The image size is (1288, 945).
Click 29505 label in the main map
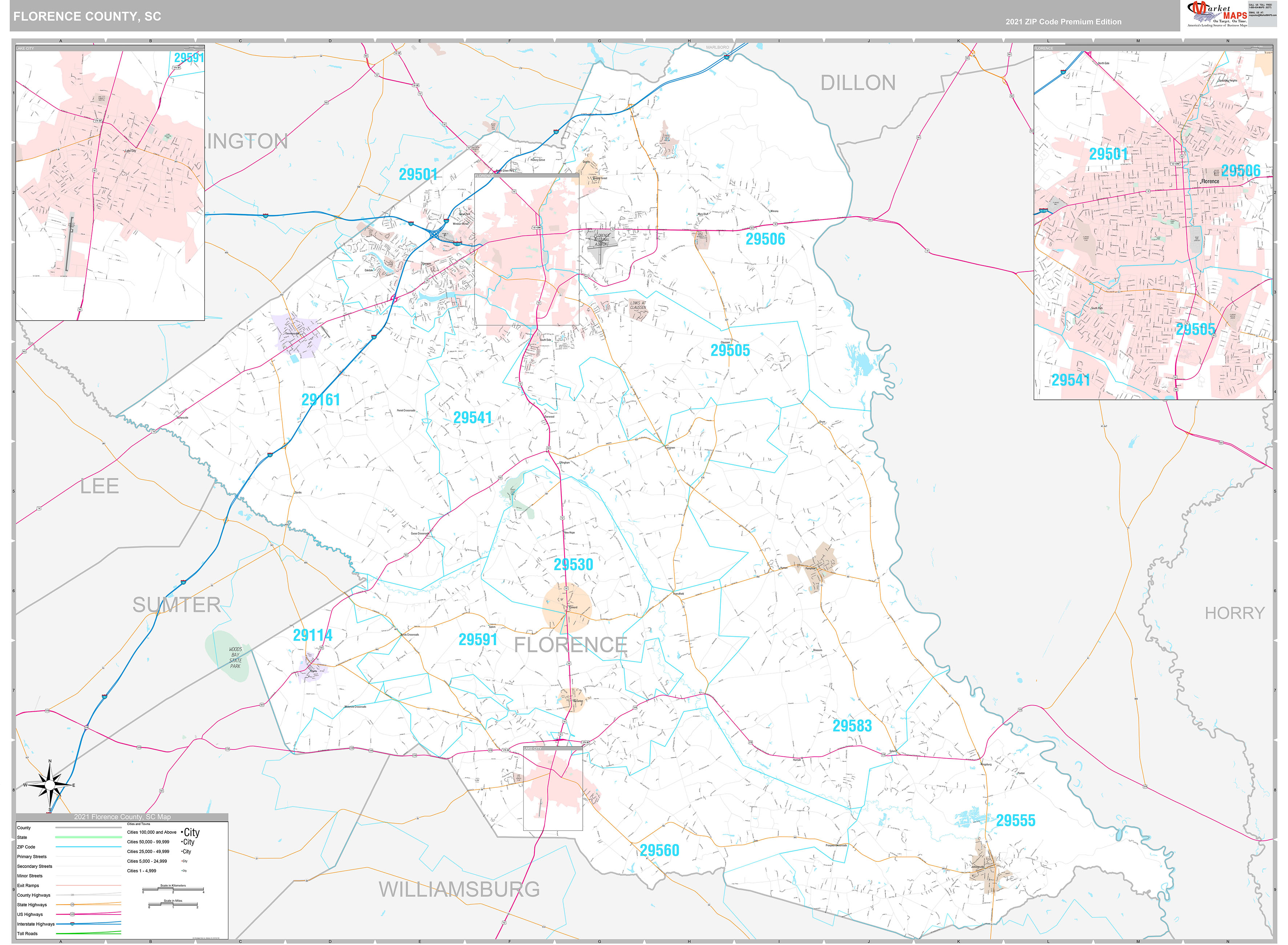pos(730,351)
